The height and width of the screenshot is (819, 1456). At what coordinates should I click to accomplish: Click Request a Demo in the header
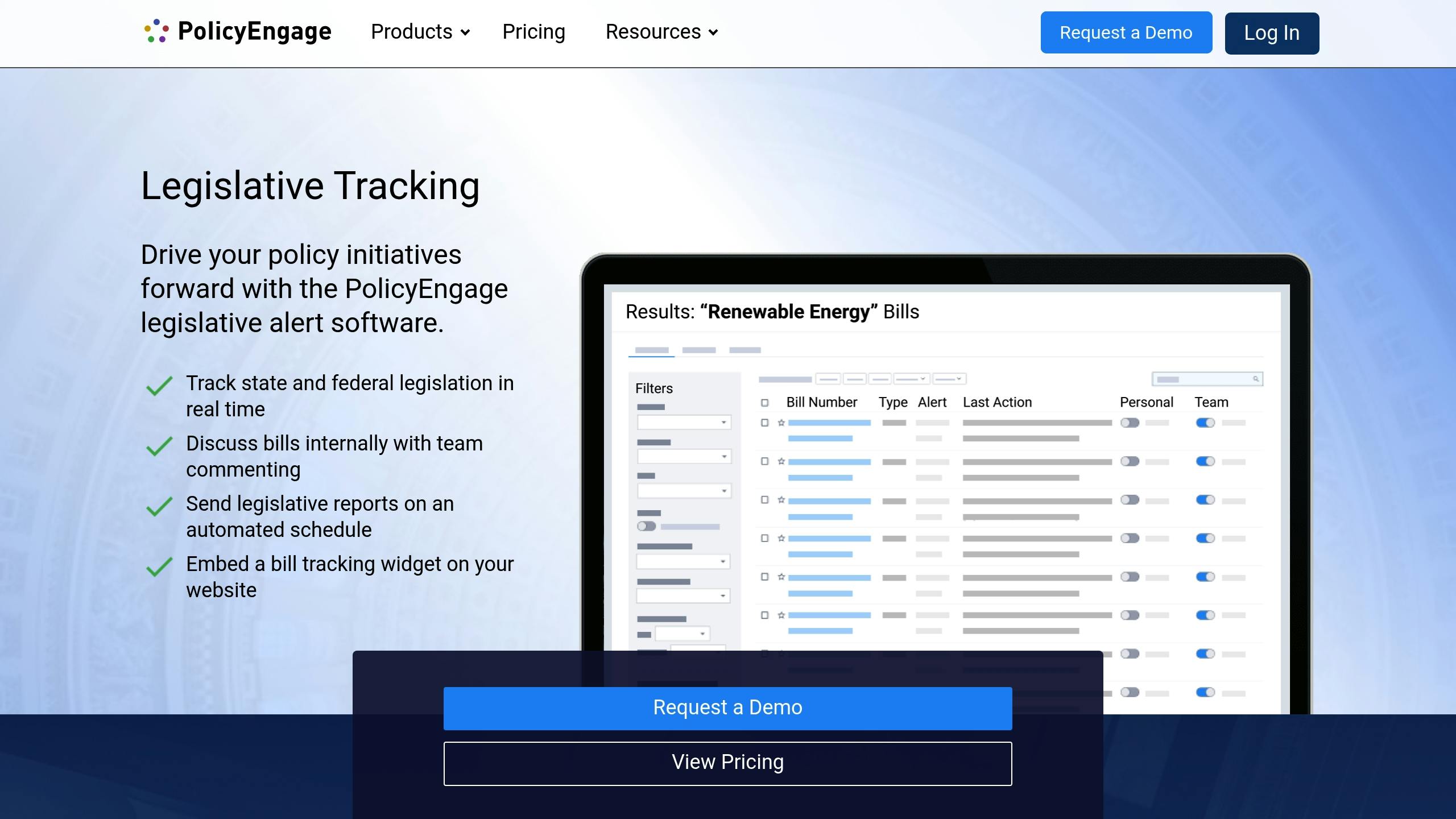[1126, 32]
